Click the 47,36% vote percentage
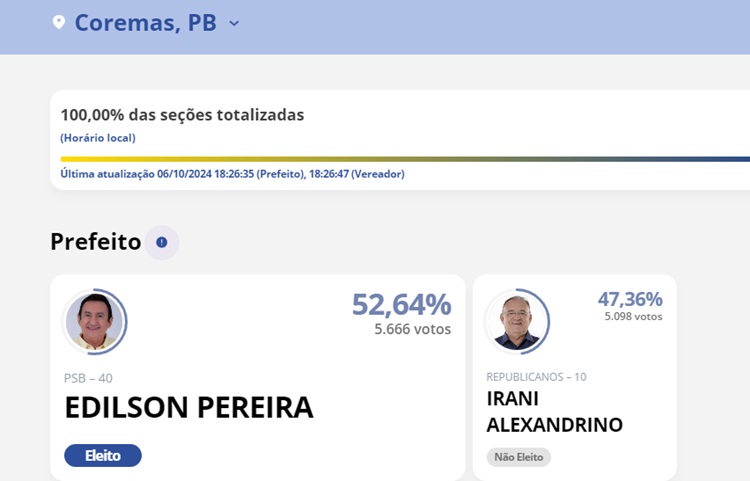This screenshot has width=750, height=481. [630, 299]
